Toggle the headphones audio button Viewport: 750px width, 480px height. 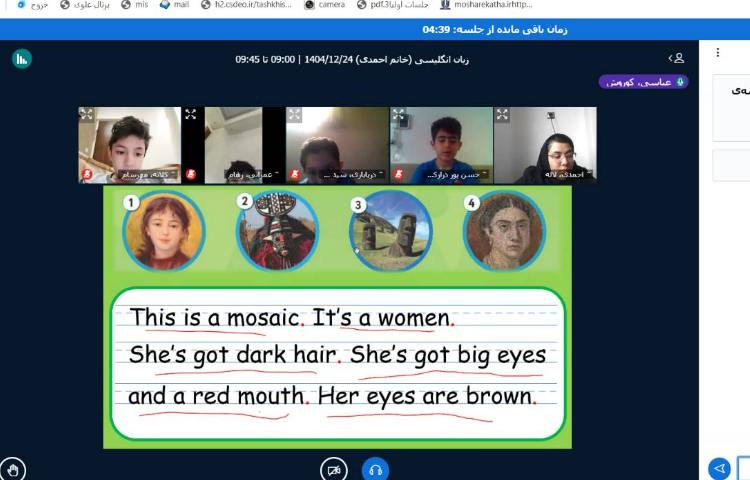(375, 470)
